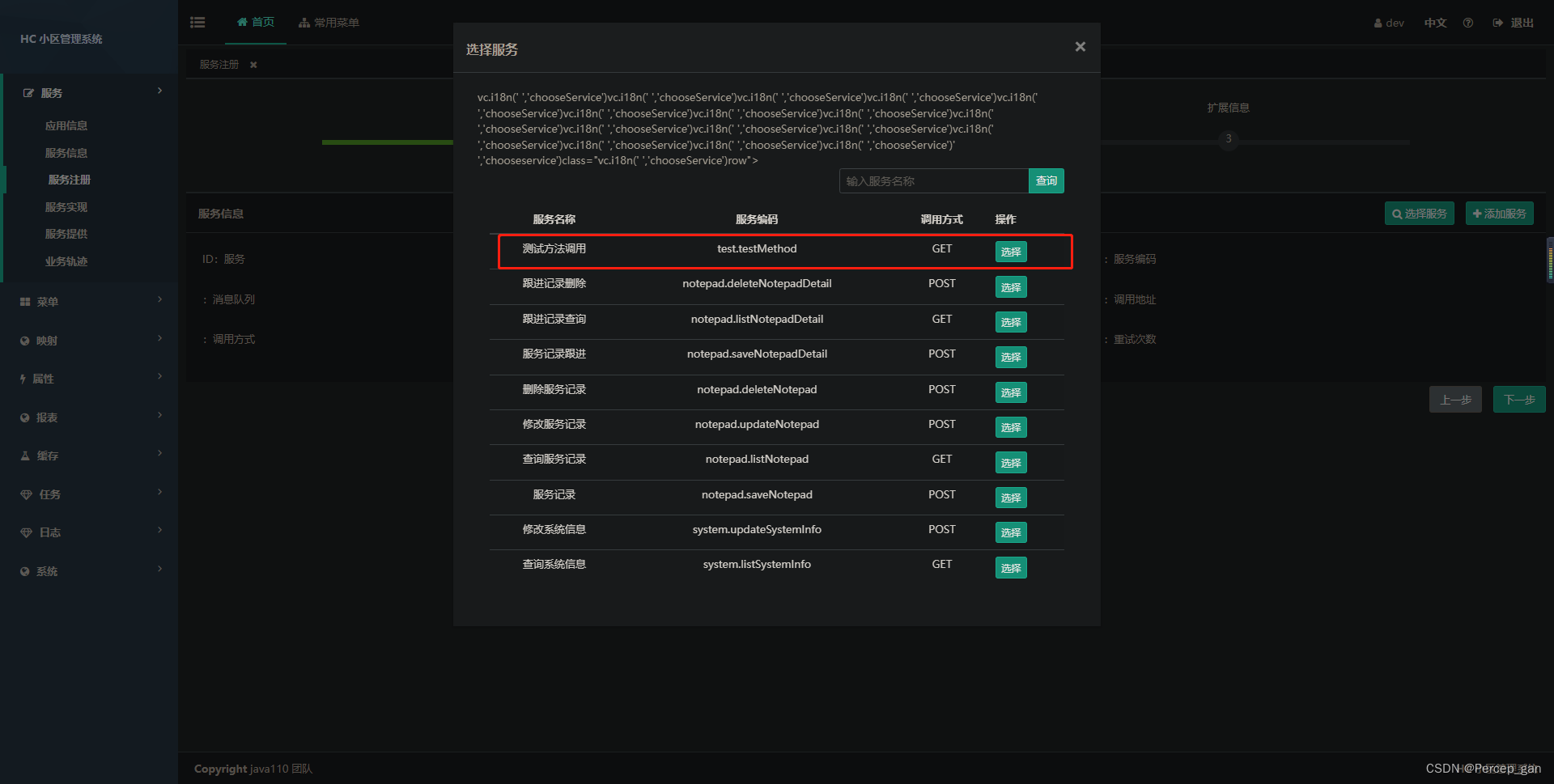Click the HC小区管理系统 logo title
The image size is (1554, 784).
click(x=62, y=39)
